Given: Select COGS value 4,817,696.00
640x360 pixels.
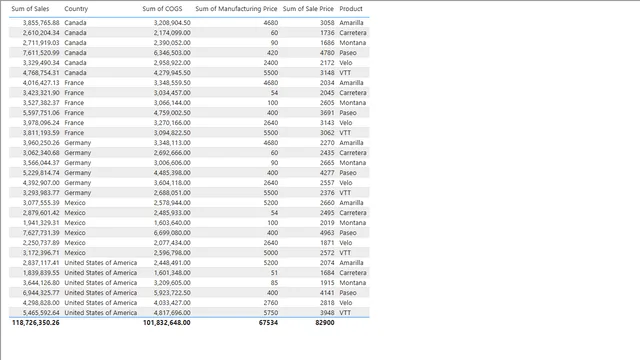Looking at the screenshot, I should pos(172,313).
